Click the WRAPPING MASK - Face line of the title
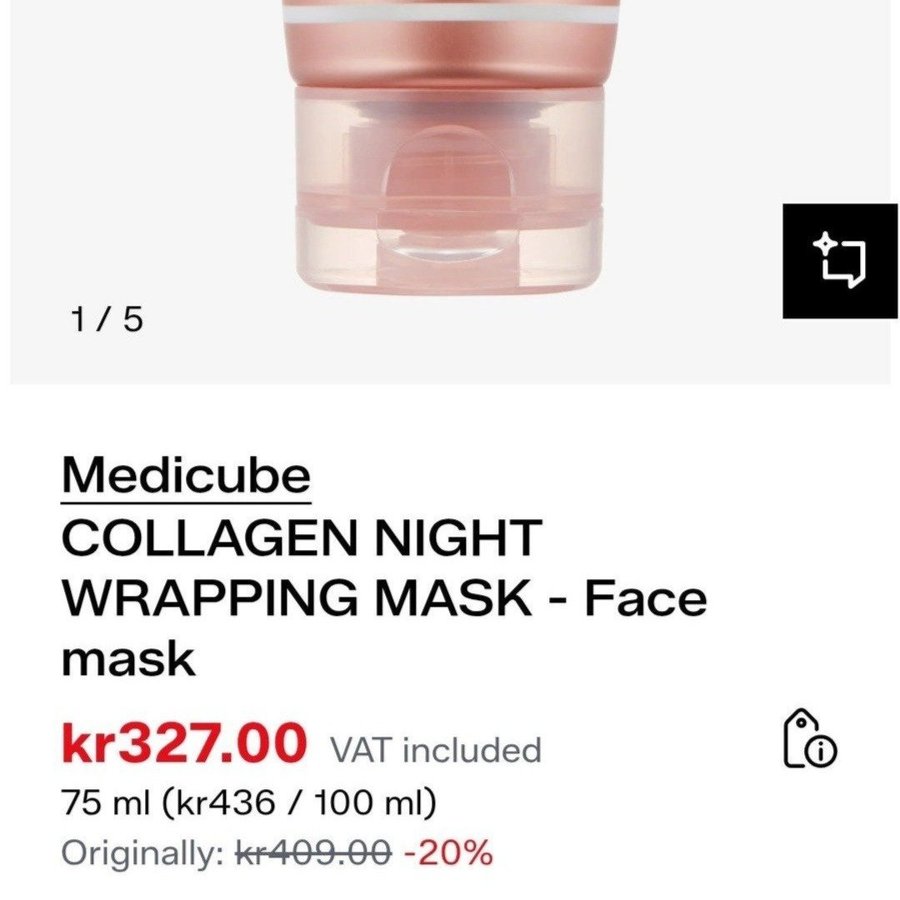The width and height of the screenshot is (900, 900). [x=384, y=599]
